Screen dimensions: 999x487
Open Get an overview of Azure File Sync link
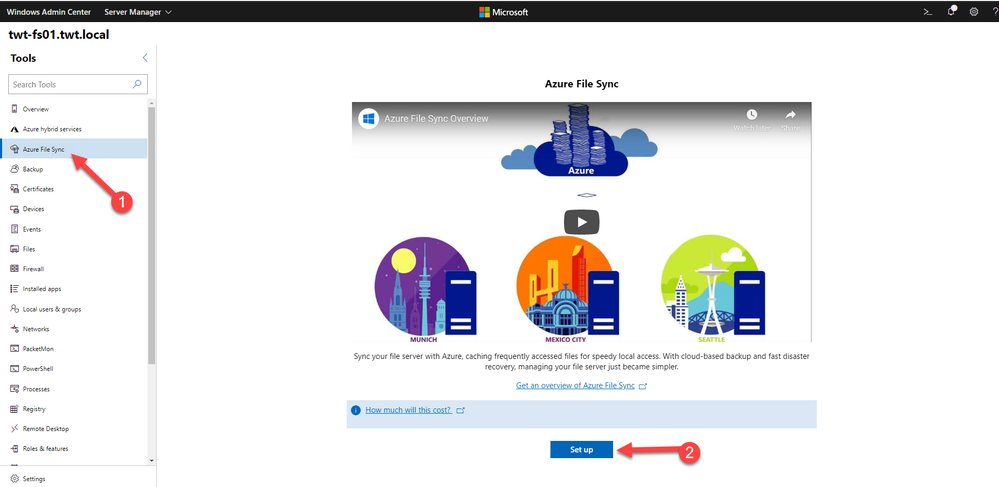pos(575,386)
